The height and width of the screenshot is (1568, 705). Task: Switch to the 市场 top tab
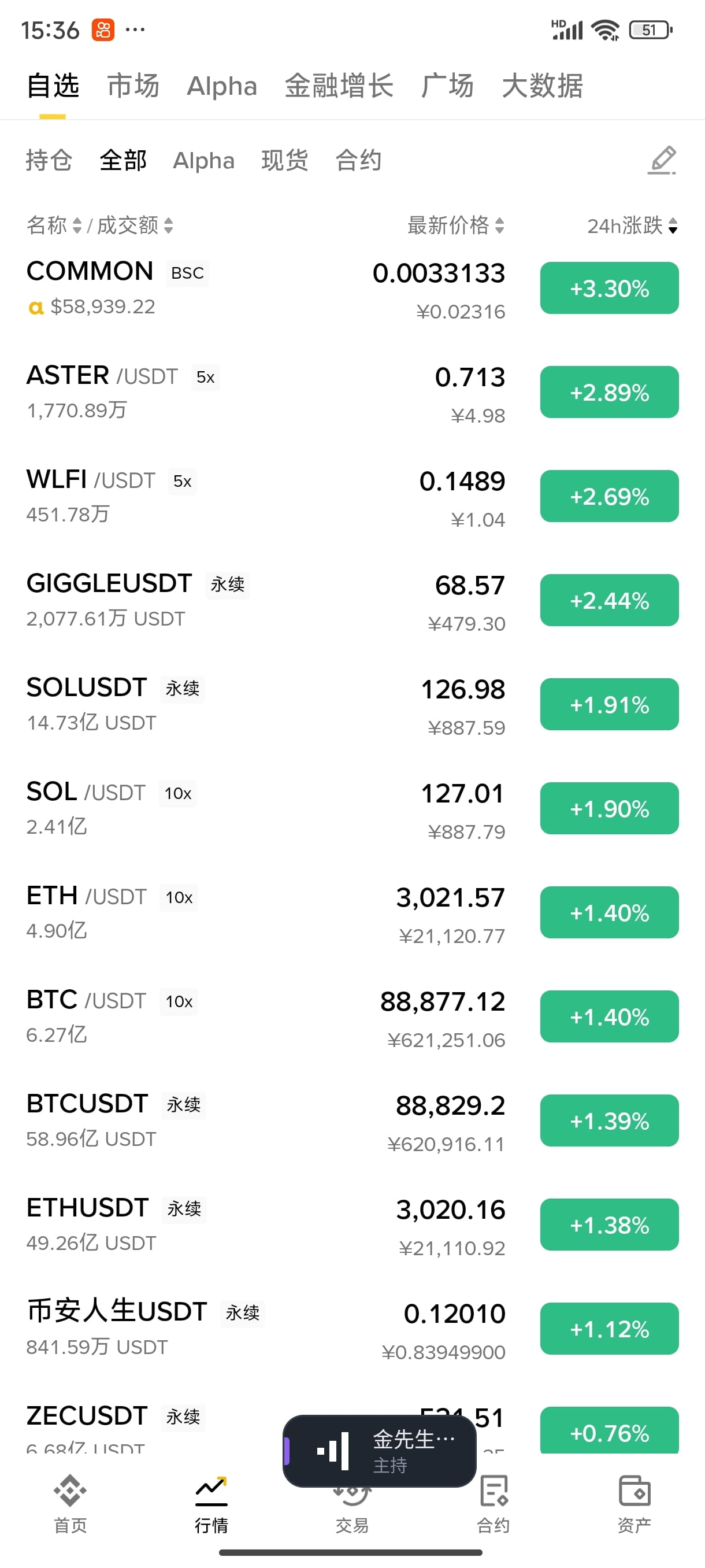click(x=132, y=86)
